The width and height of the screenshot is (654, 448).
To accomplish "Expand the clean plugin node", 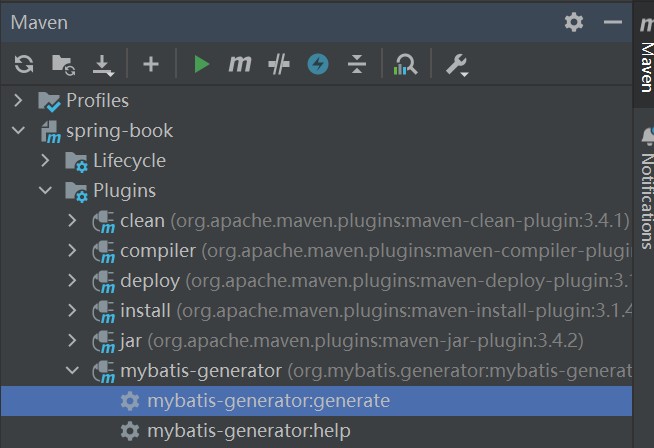I will tap(72, 221).
